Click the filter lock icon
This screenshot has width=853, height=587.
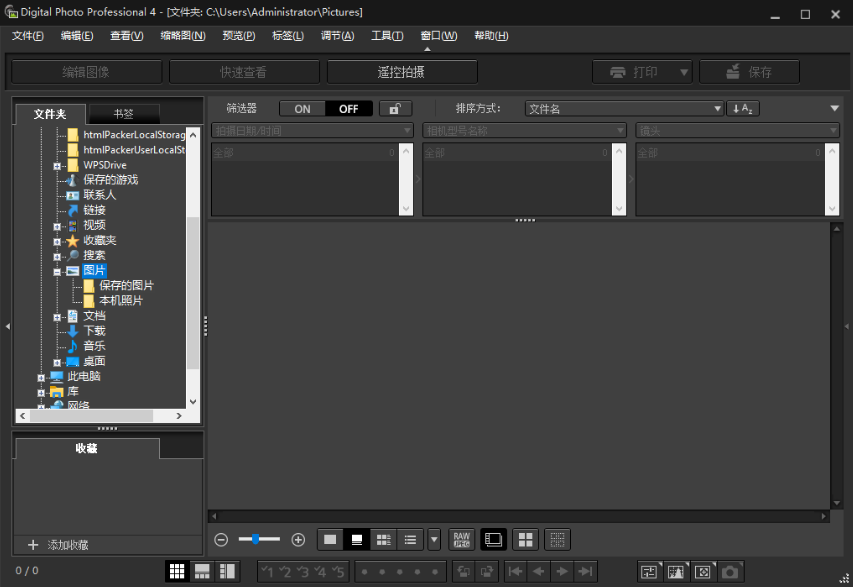click(x=395, y=109)
